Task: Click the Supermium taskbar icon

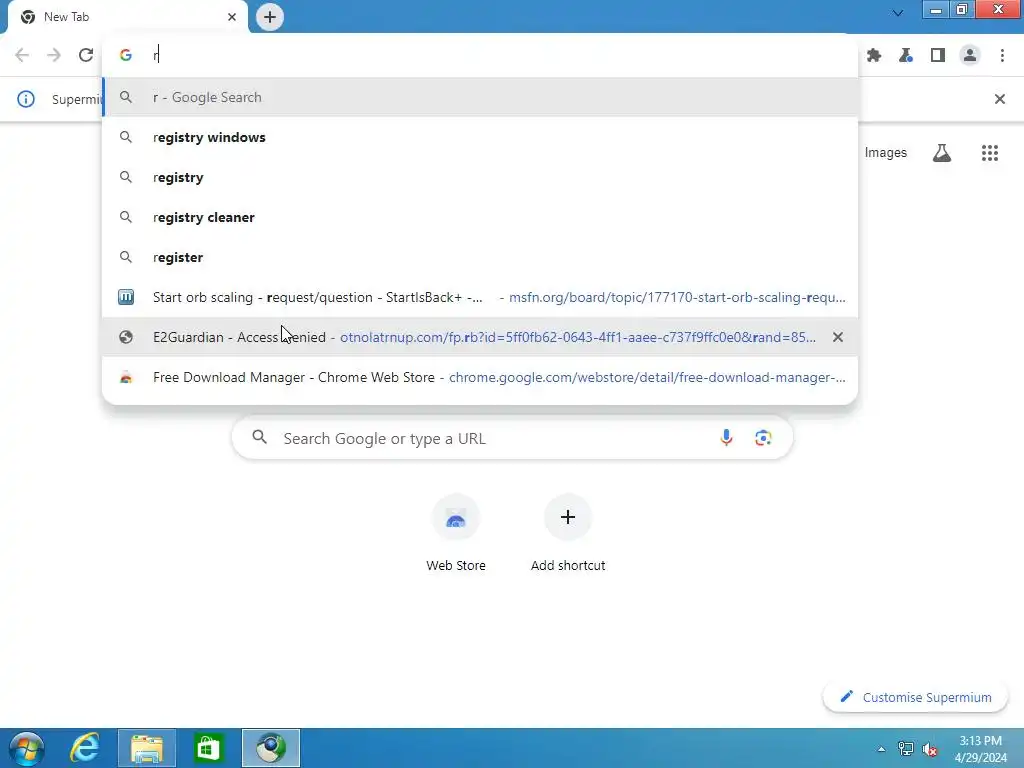Action: [x=271, y=748]
